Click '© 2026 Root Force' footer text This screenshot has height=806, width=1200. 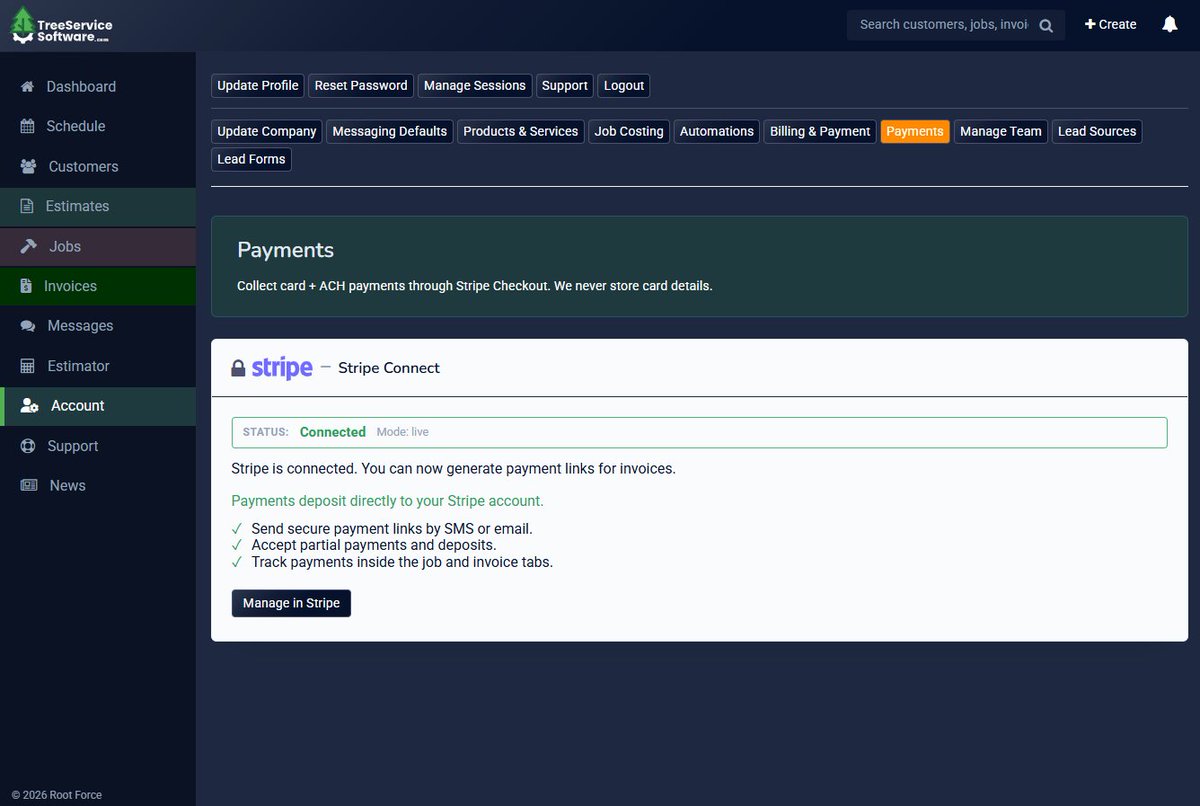(57, 795)
